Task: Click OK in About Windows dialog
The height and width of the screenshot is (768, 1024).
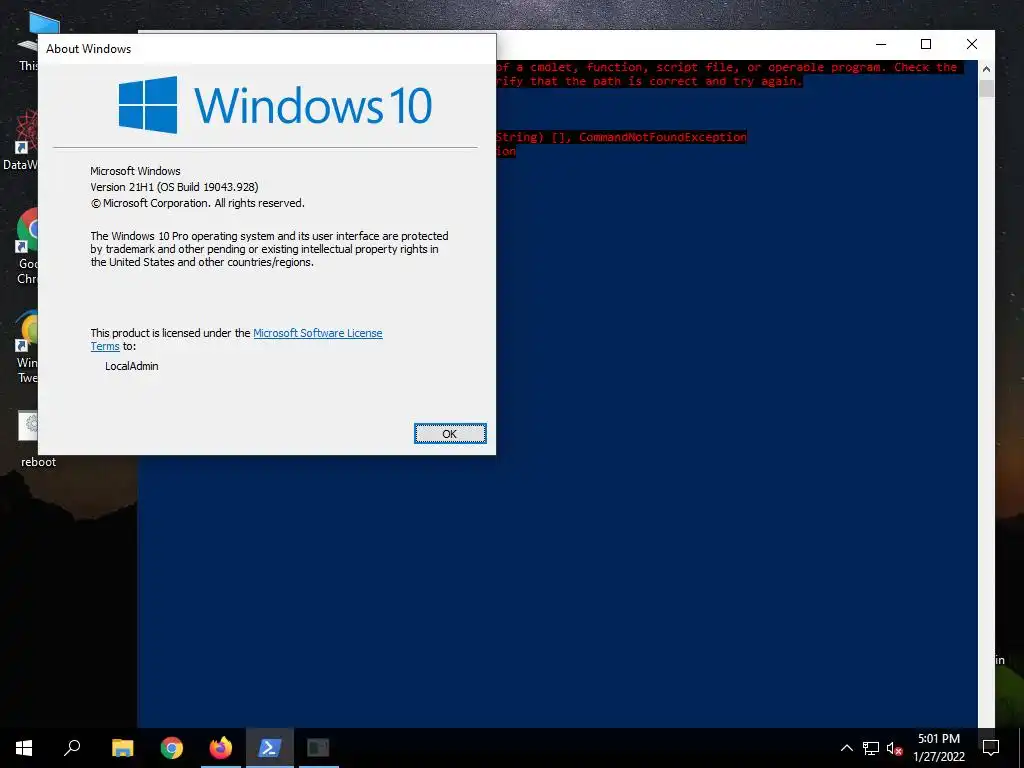Action: click(450, 434)
